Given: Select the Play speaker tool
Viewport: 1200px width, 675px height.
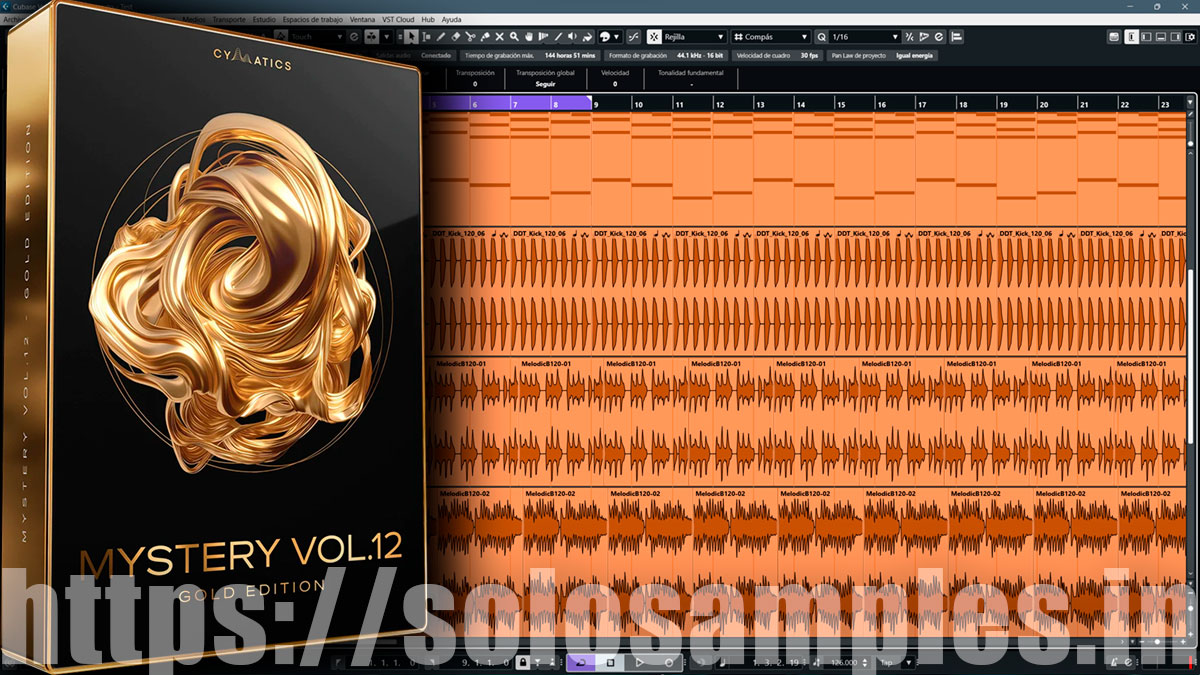Looking at the screenshot, I should 573,36.
